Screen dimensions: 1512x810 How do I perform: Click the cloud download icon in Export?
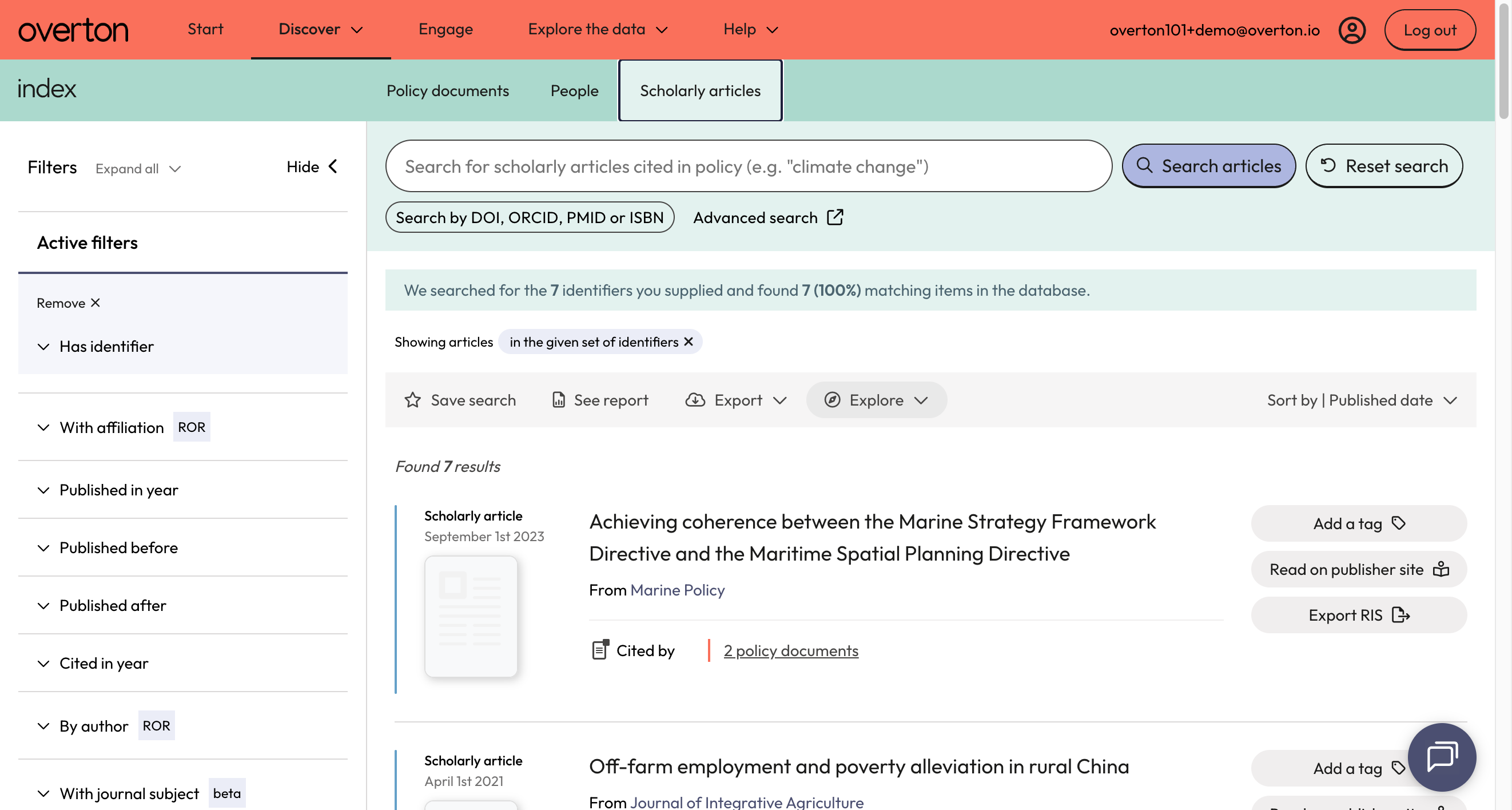click(x=695, y=400)
